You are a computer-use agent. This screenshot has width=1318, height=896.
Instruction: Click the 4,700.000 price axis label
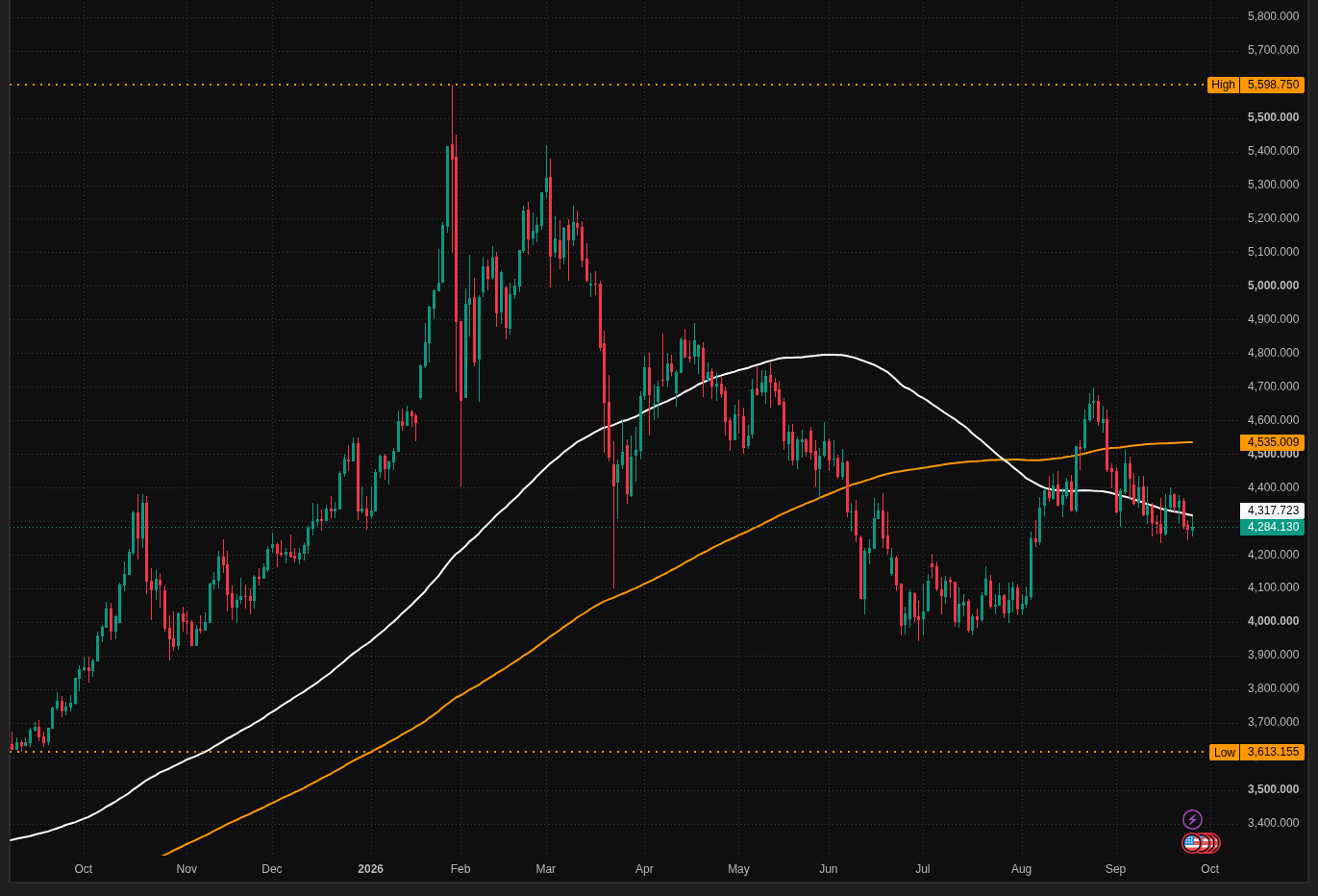(x=1273, y=386)
